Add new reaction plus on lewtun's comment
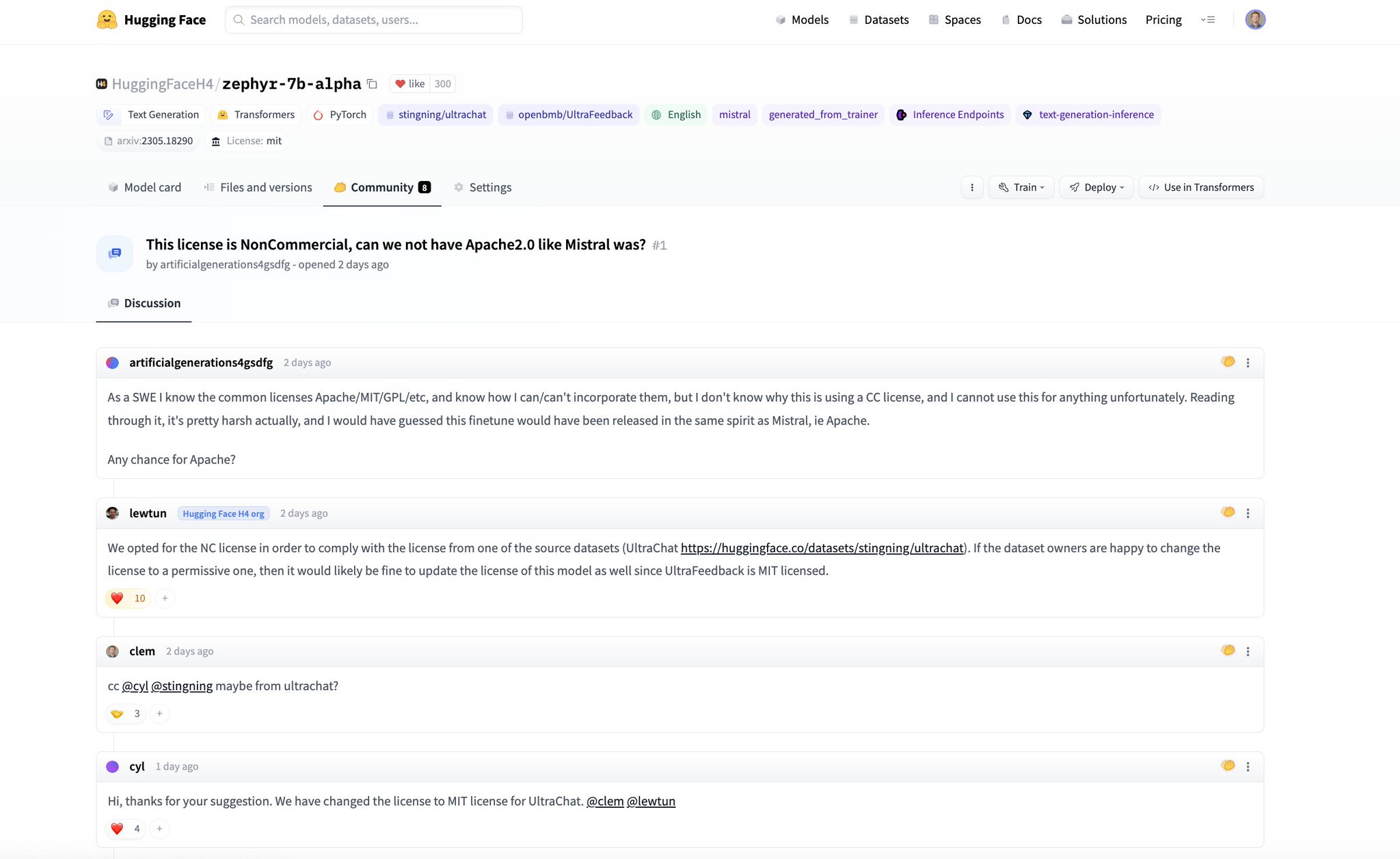Viewport: 1400px width, 859px height. coord(165,599)
